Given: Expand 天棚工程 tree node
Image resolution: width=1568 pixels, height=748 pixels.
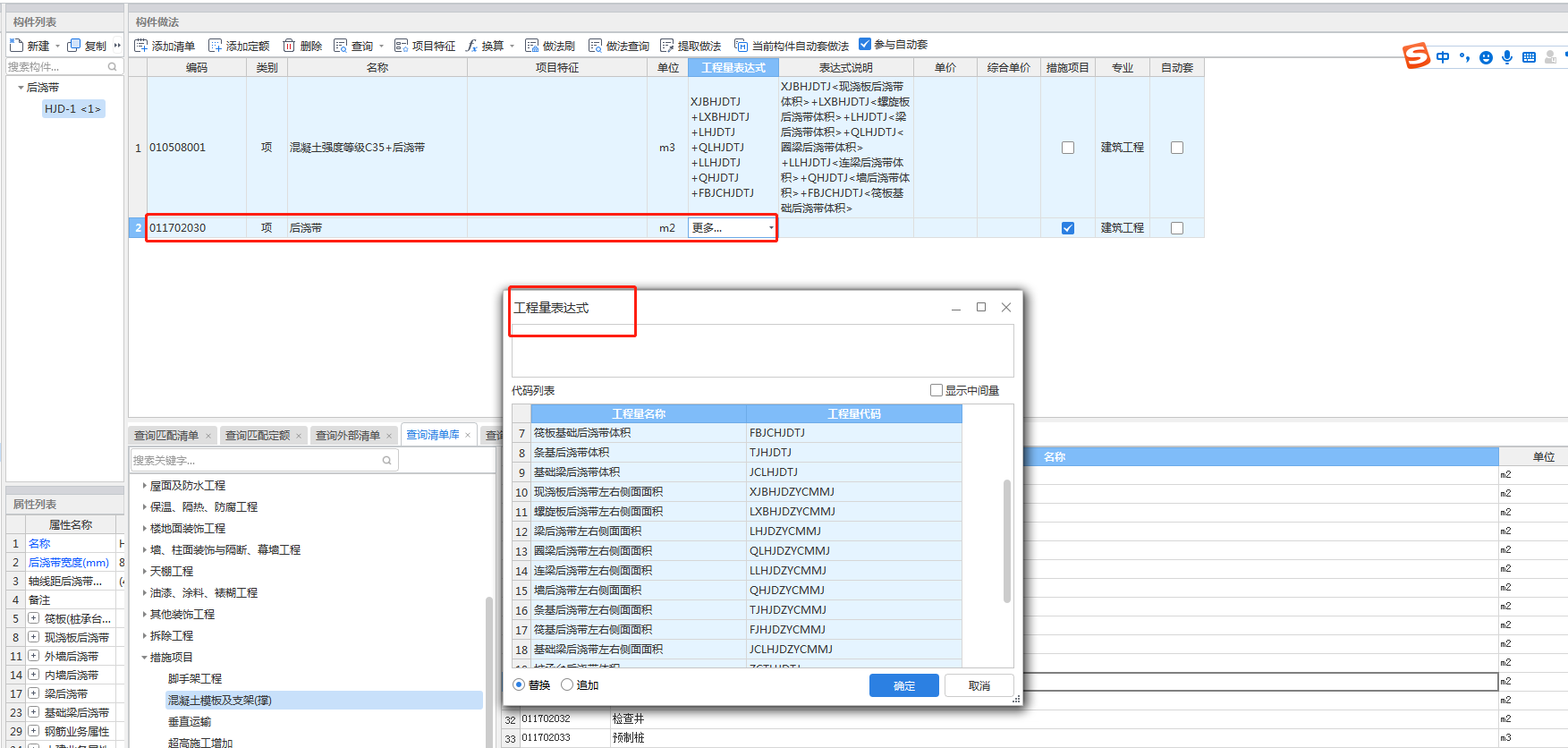Looking at the screenshot, I should coord(144,571).
